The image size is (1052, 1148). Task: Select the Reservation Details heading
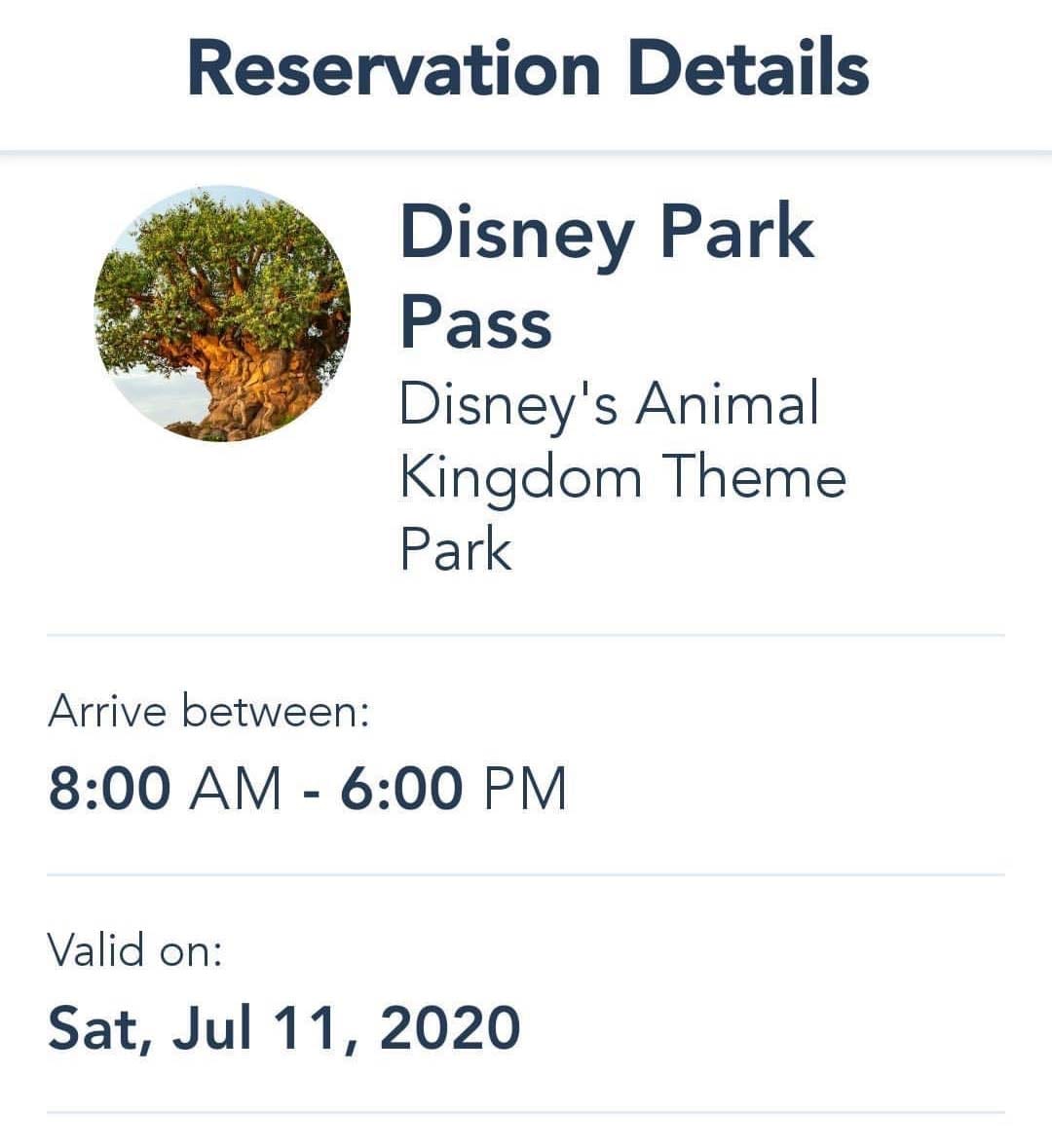pos(528,67)
